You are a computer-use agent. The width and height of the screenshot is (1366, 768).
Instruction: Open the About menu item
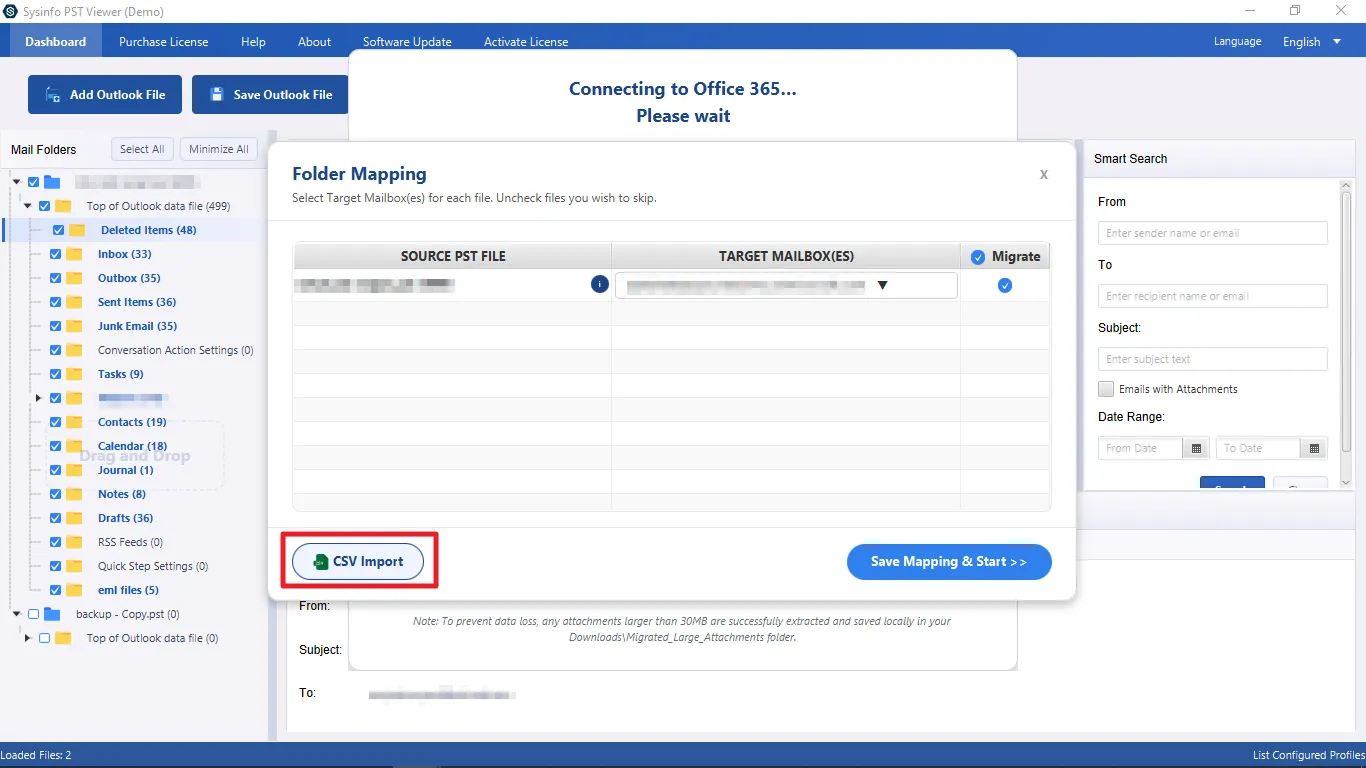coord(314,42)
